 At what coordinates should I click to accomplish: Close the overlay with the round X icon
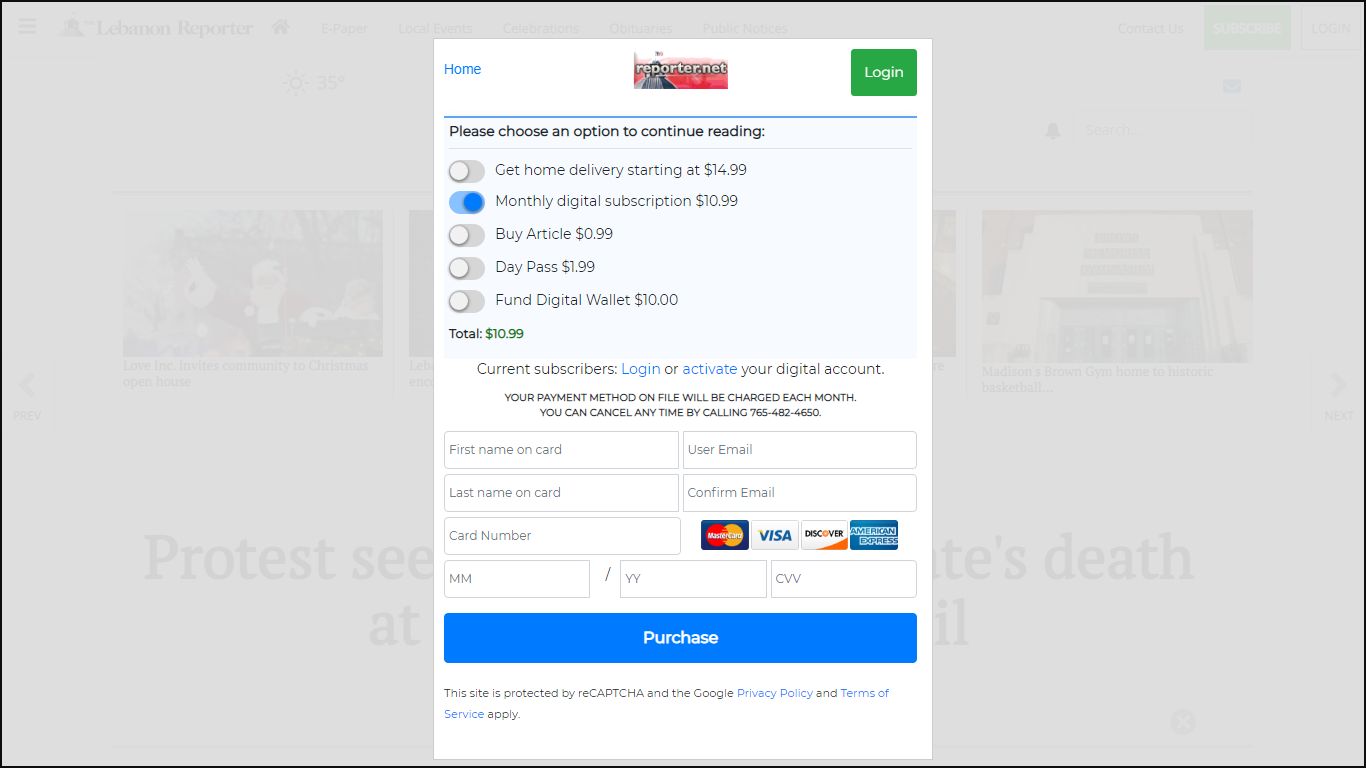[1183, 722]
